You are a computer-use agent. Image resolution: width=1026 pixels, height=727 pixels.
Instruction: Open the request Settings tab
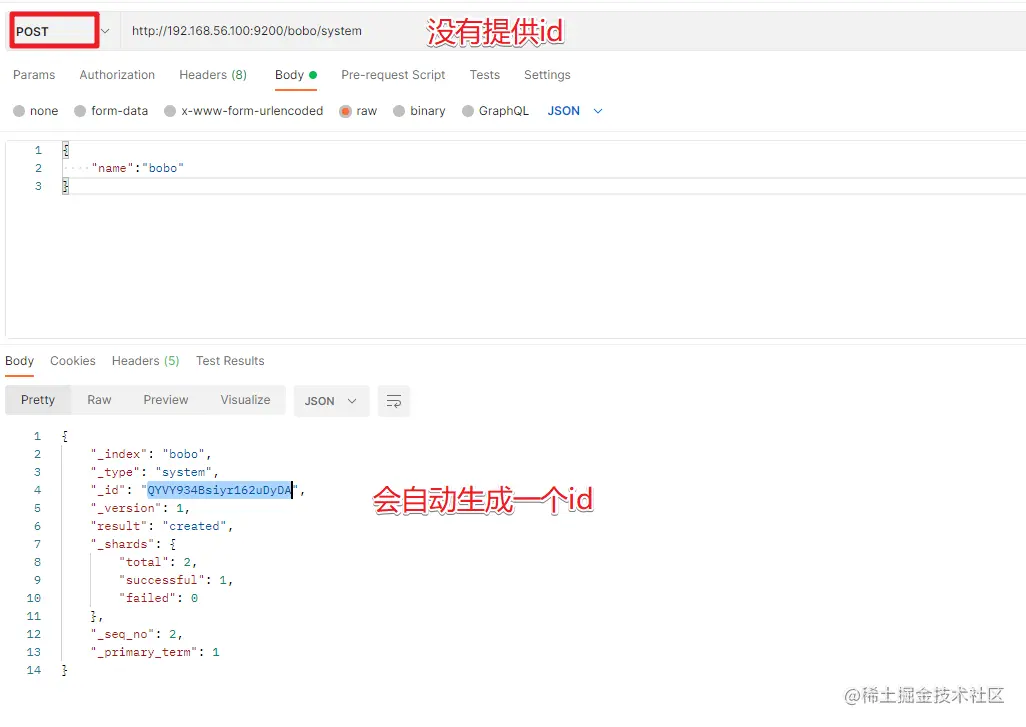click(x=547, y=75)
